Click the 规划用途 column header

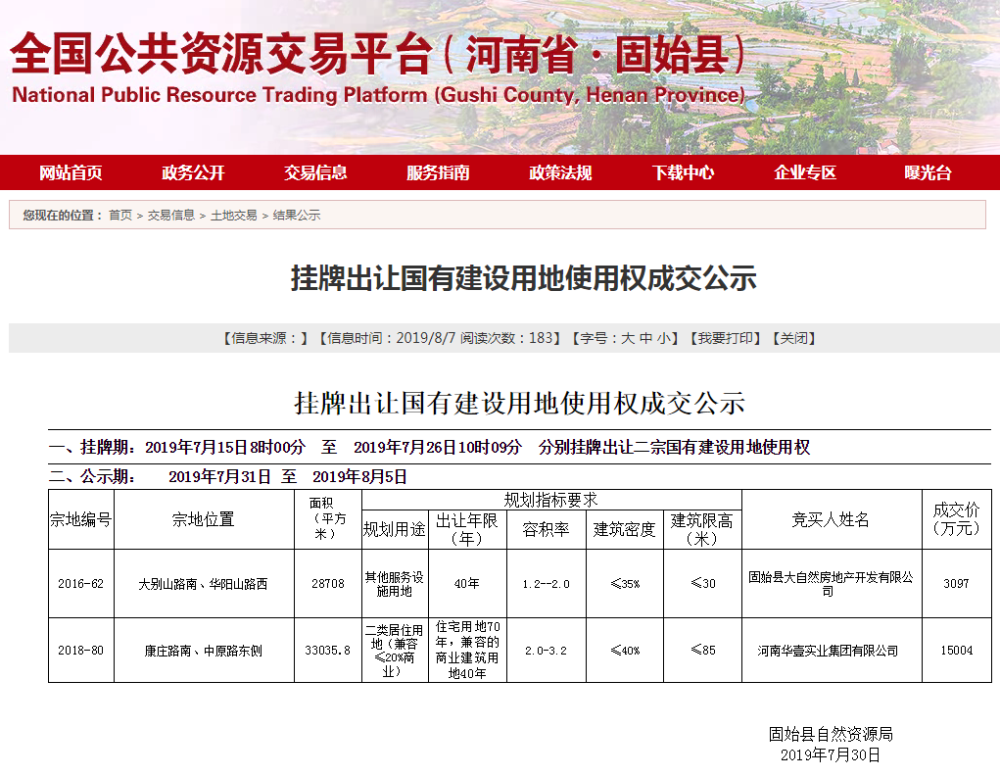[x=394, y=529]
